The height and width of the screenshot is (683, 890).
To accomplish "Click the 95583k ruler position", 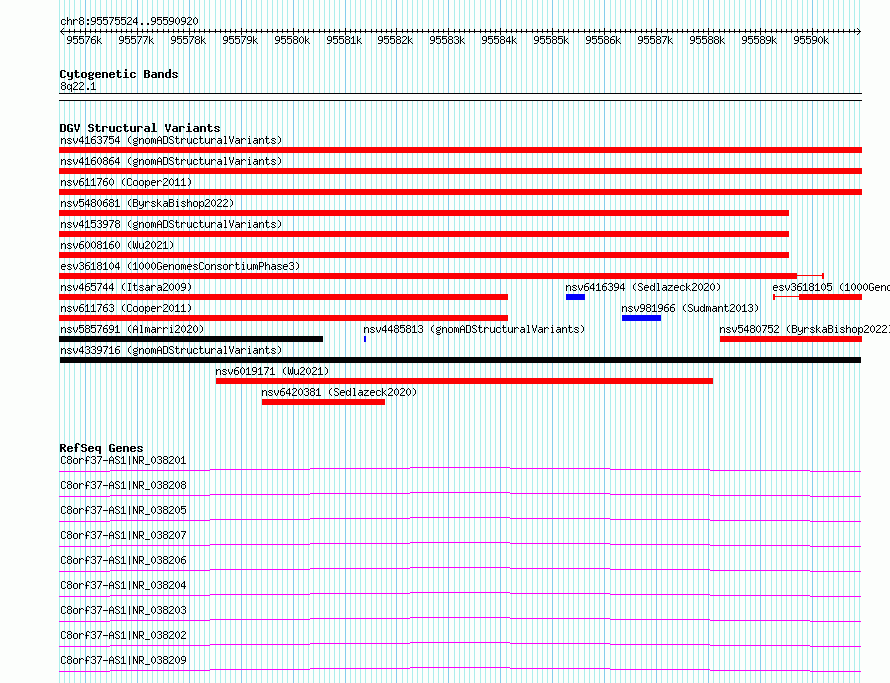I will click(x=447, y=40).
